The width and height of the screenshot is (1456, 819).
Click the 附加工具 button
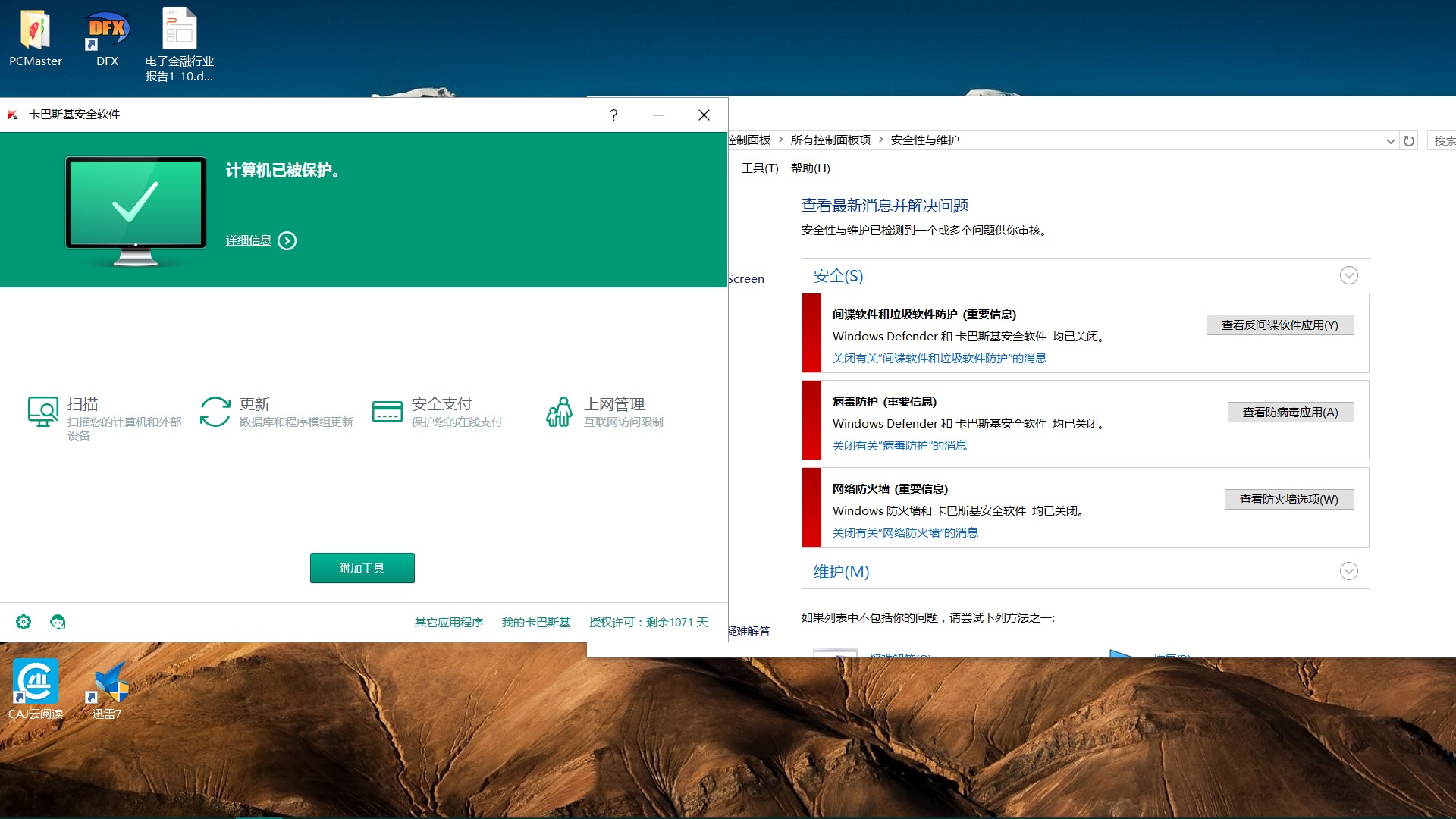(362, 568)
